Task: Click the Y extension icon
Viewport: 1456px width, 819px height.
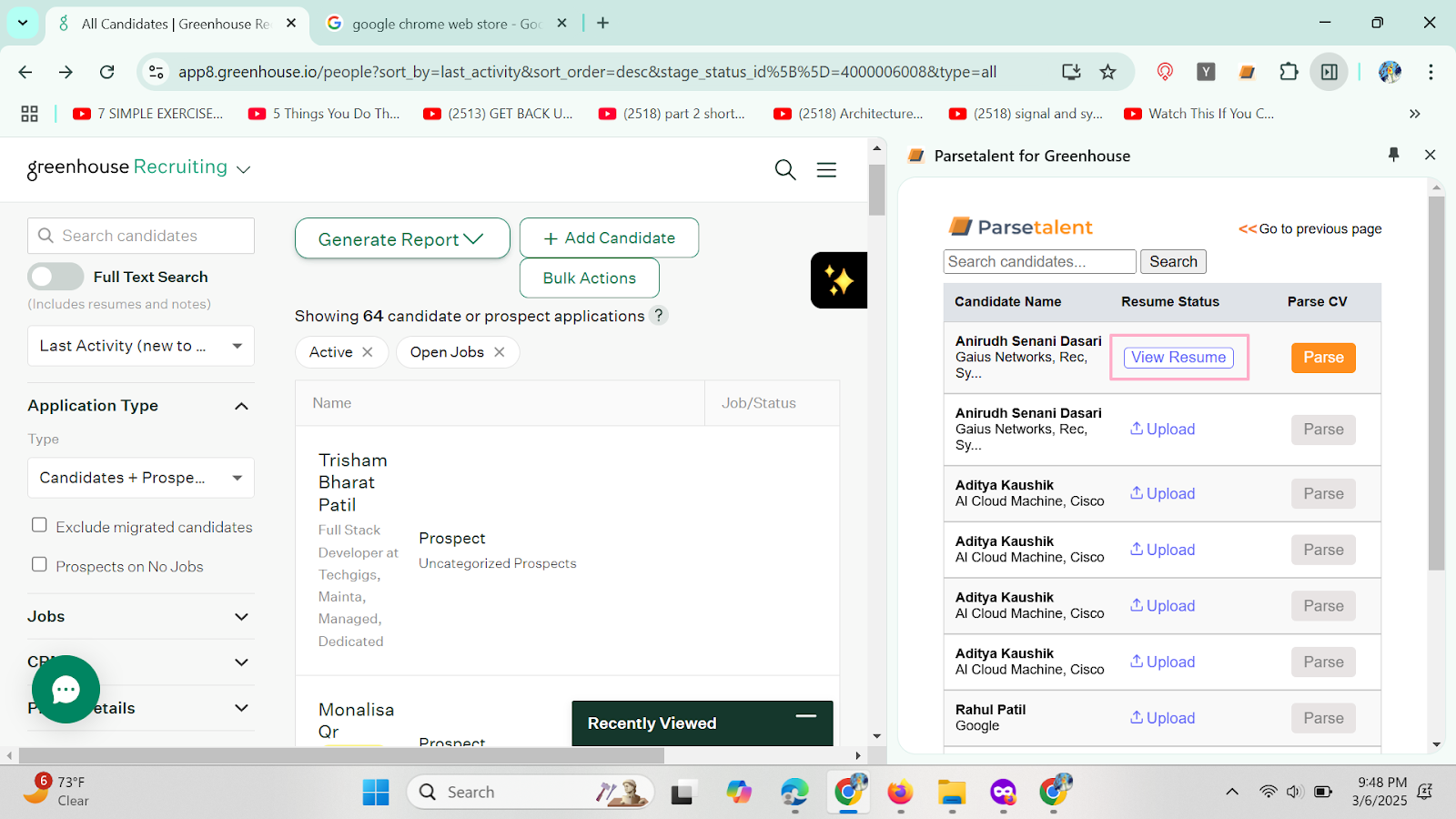Action: (x=1206, y=72)
